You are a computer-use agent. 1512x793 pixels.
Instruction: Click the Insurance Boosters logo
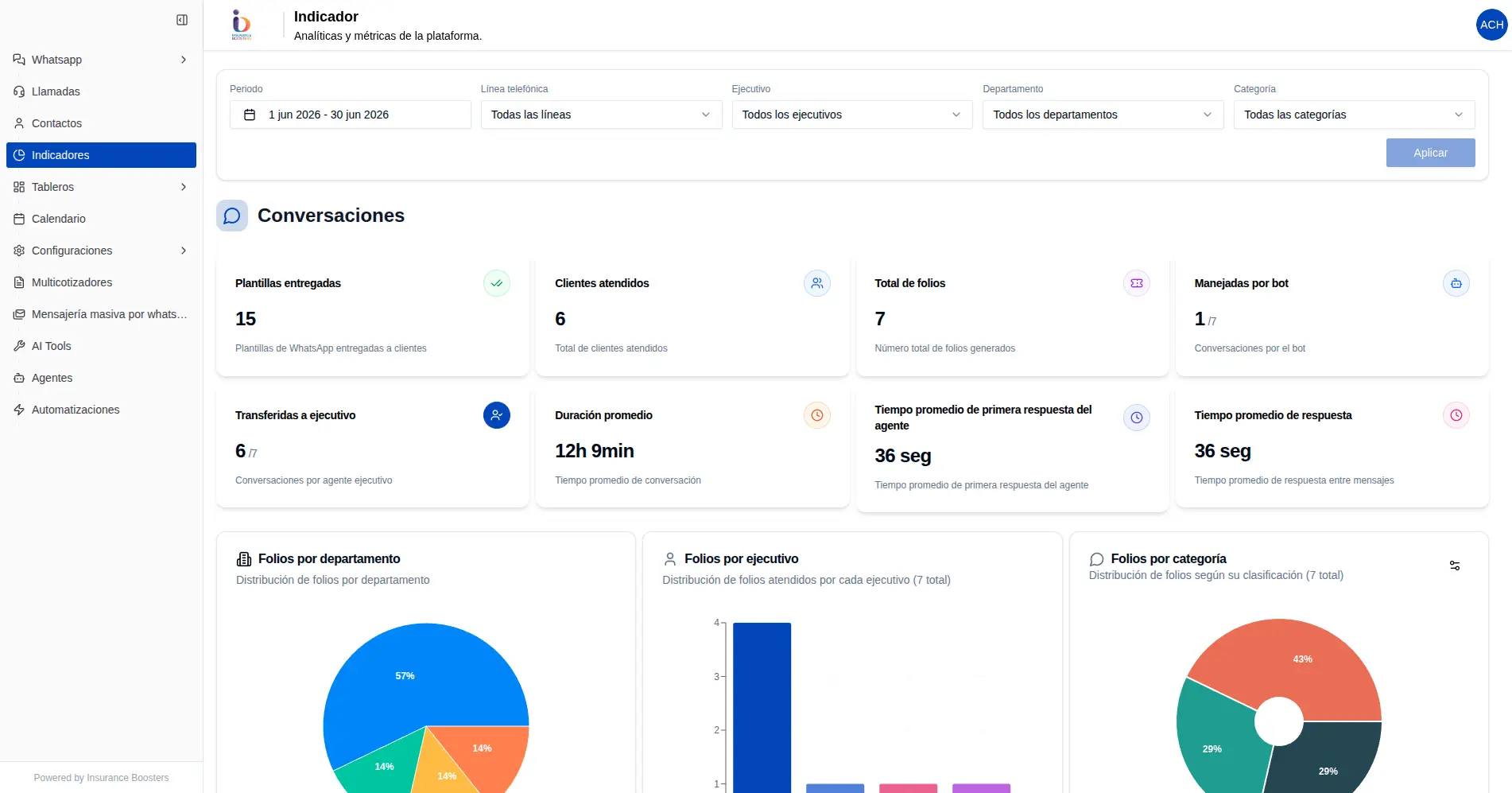[242, 25]
